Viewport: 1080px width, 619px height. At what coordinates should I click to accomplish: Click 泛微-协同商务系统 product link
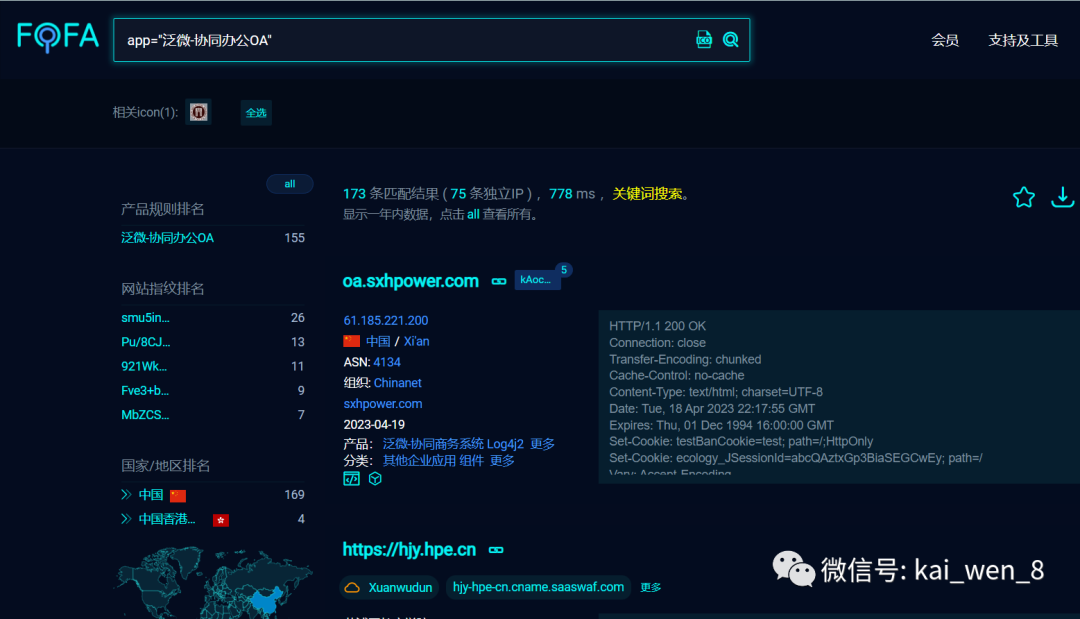pyautogui.click(x=433, y=443)
